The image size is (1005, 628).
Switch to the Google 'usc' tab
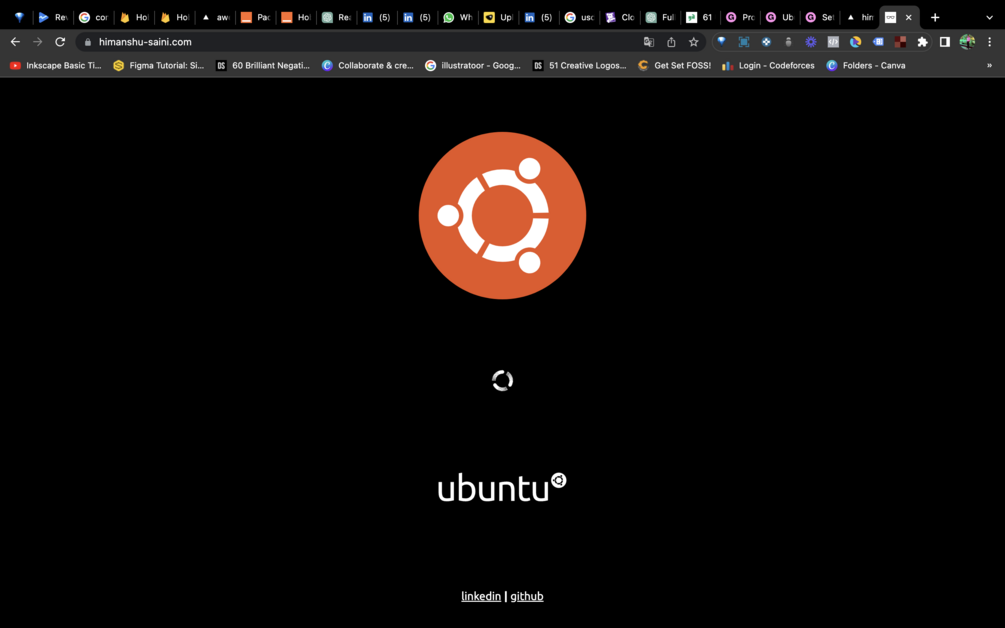click(579, 18)
